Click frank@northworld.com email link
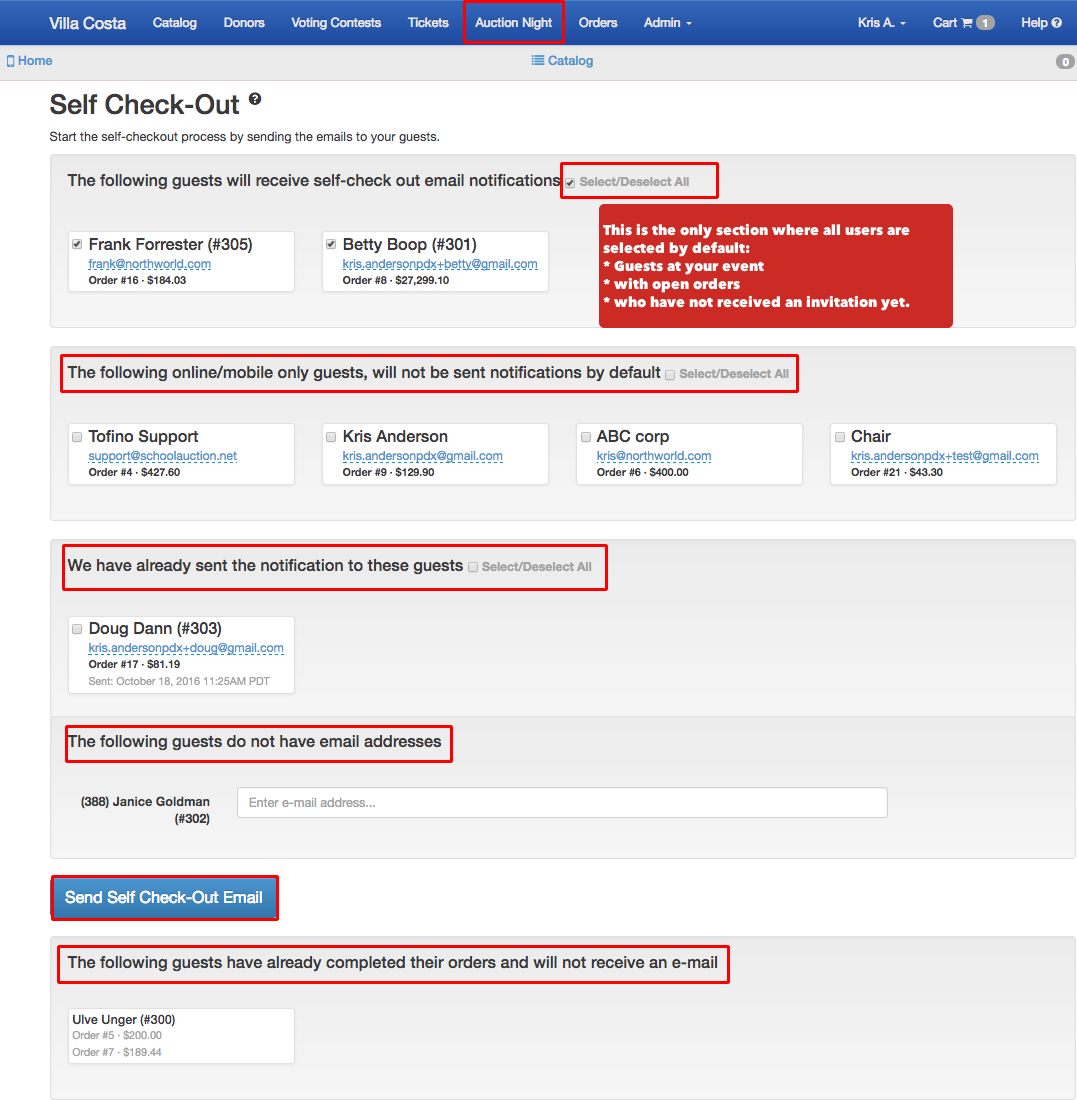This screenshot has width=1077, height=1100. 149,264
